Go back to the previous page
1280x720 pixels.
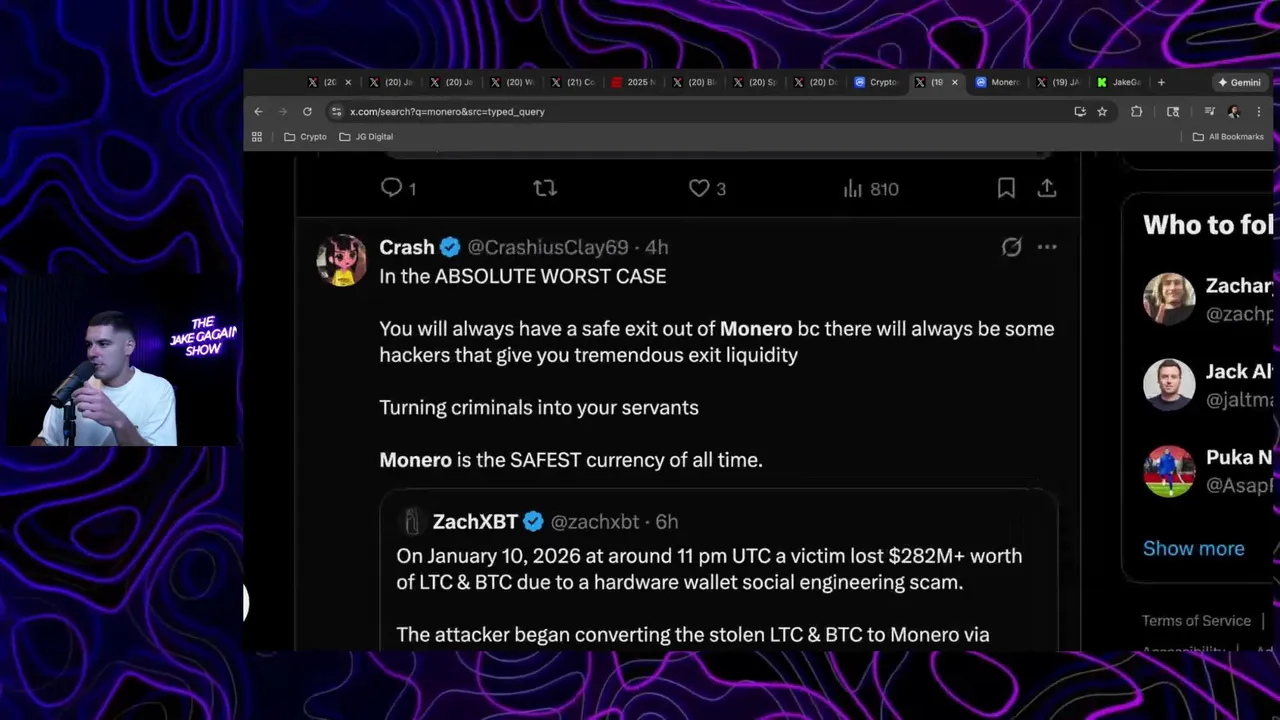(258, 112)
